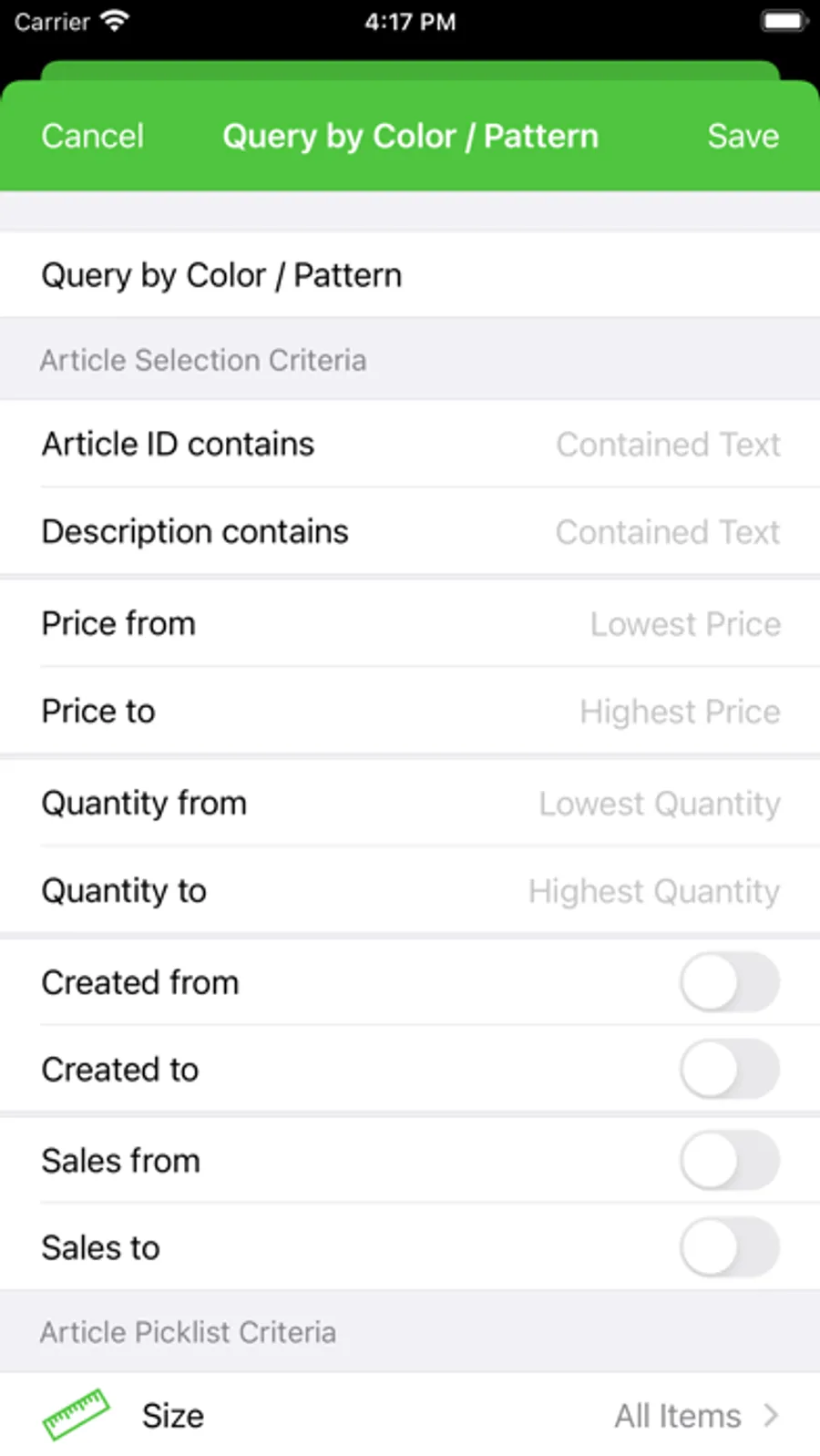Tap the battery indicator icon
This screenshot has height=1456, width=820.
(784, 21)
